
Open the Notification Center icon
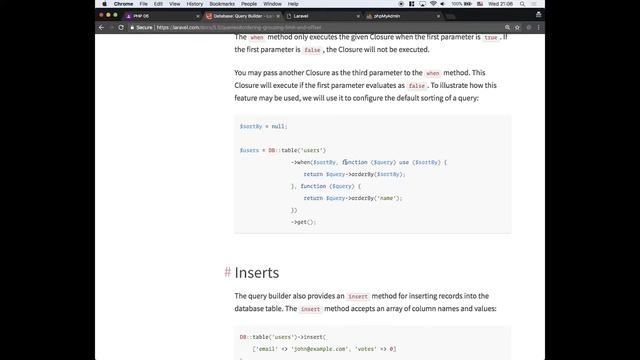coord(534,4)
